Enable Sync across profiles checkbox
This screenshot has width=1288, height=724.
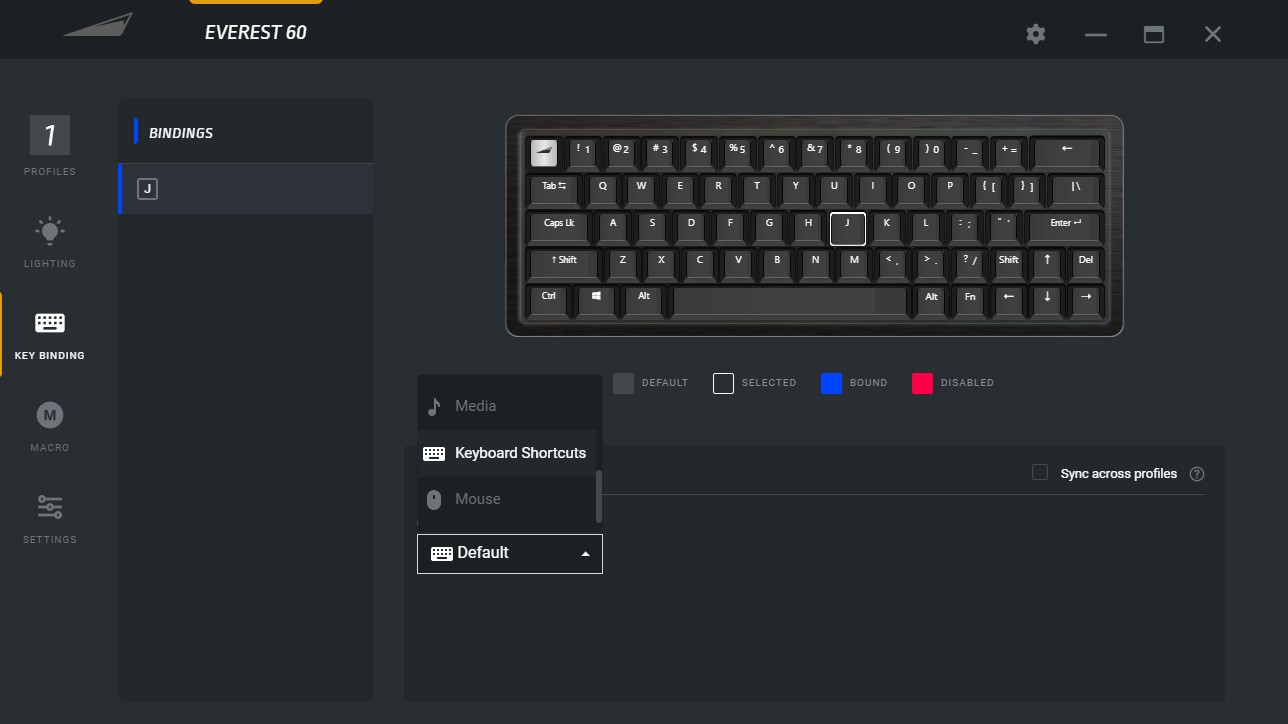tap(1040, 472)
